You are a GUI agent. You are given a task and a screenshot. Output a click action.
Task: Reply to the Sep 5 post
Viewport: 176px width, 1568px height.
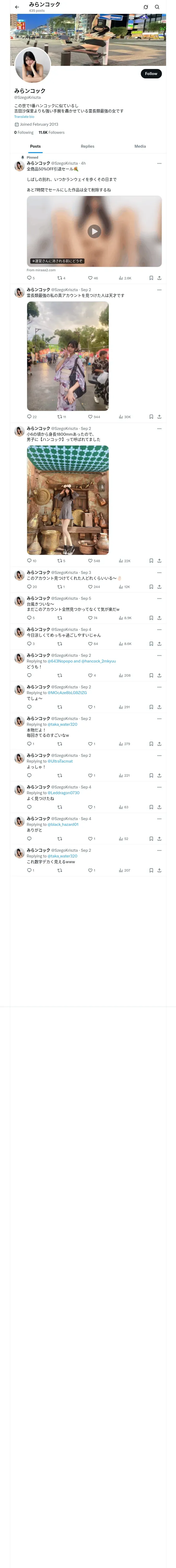tap(29, 618)
